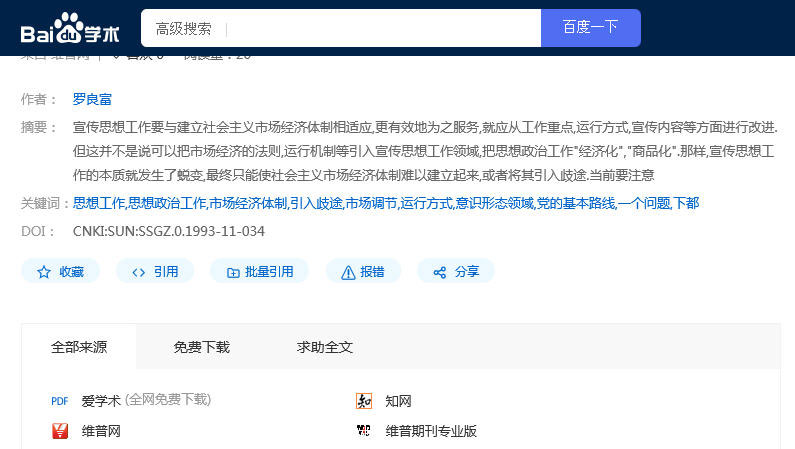Viewport: 795px width, 449px height.
Task: Click the 维普期刊专业版 source icon
Action: pos(364,431)
